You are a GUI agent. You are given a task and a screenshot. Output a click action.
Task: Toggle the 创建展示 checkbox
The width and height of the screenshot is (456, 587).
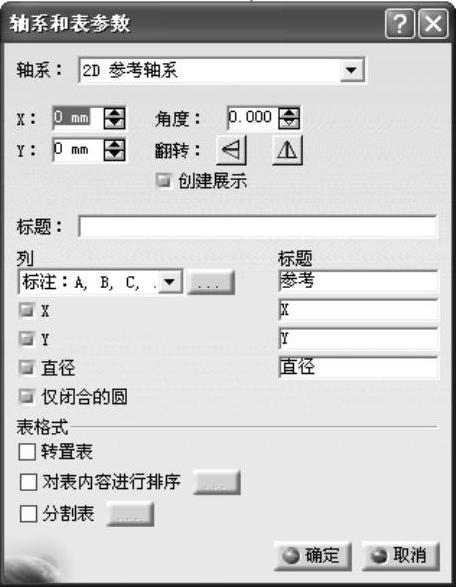164,181
